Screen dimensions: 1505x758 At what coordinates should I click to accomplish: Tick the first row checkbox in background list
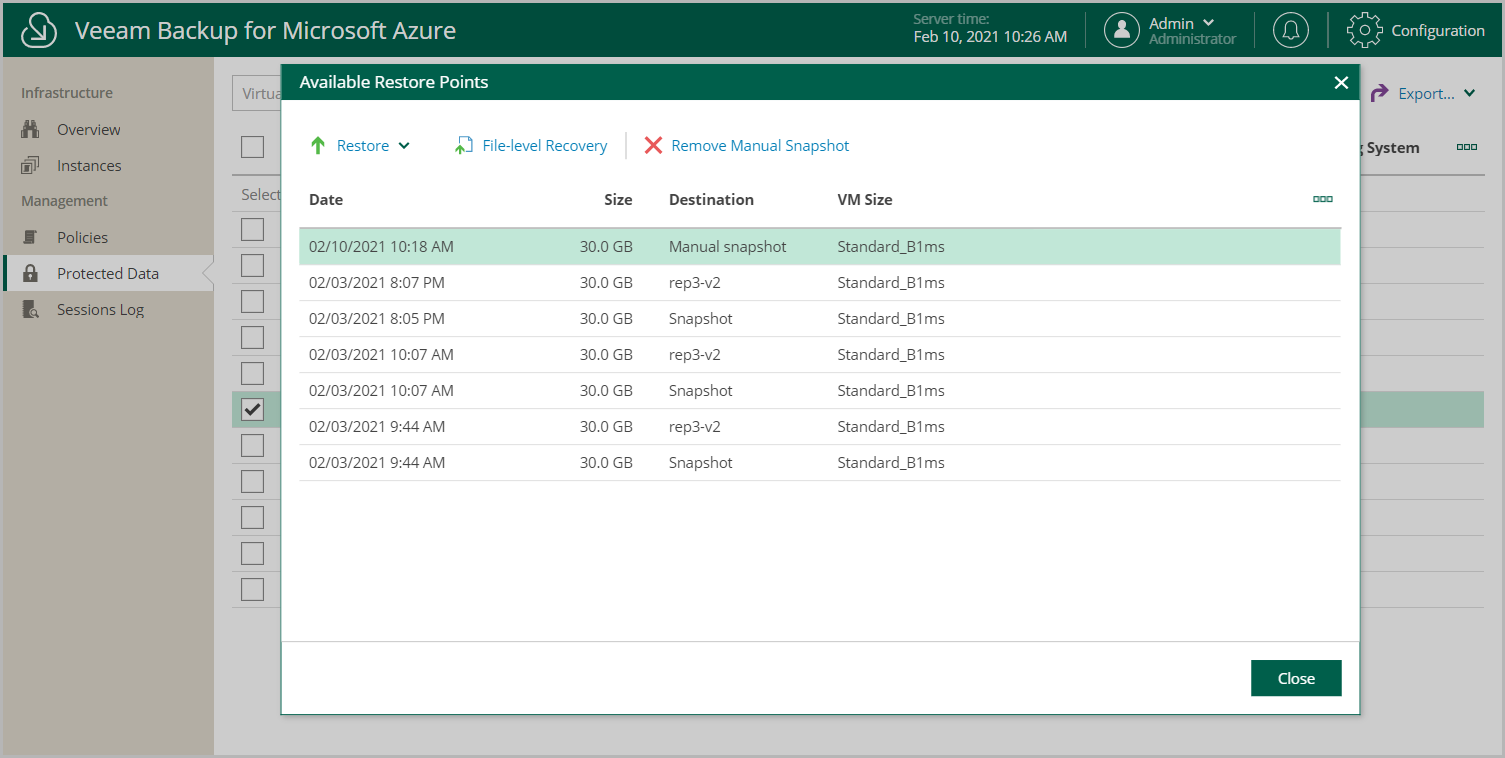click(253, 229)
